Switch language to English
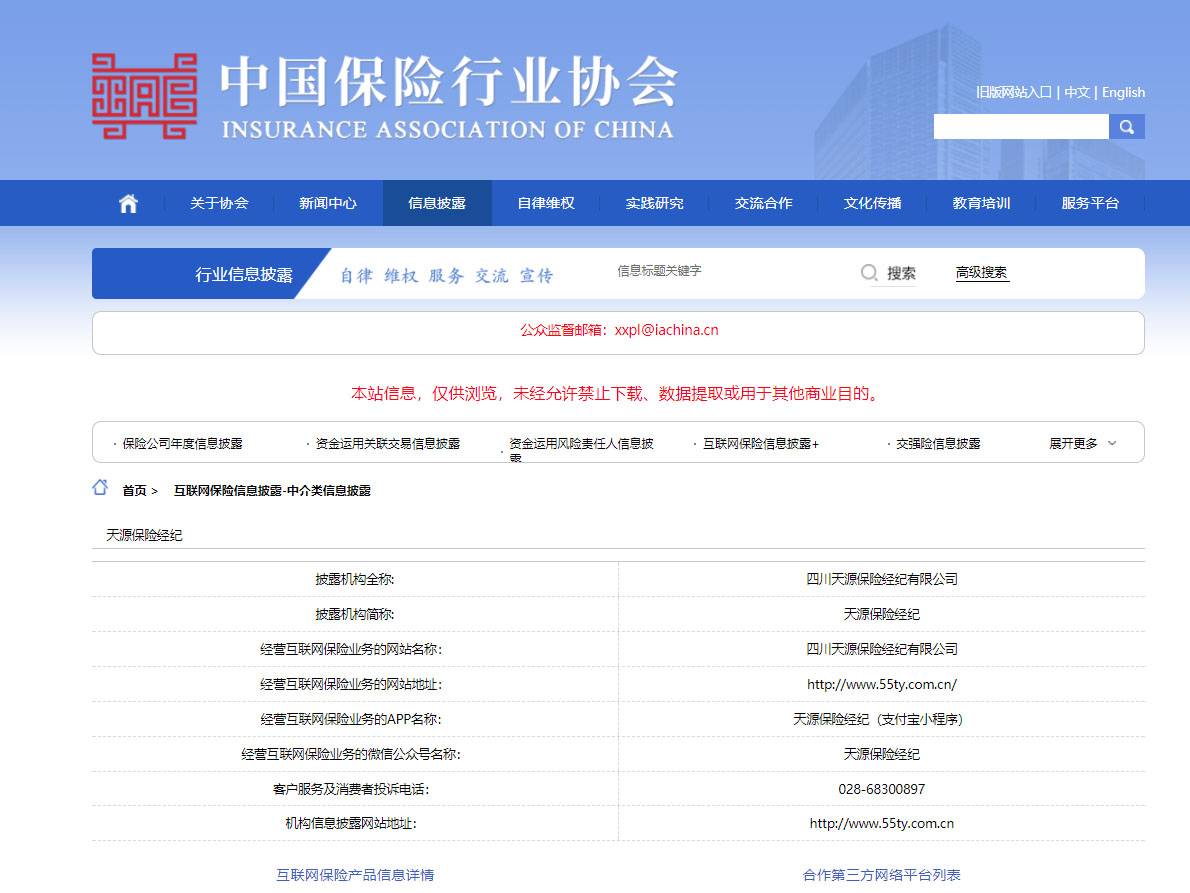This screenshot has height=893, width=1190. 1123,93
